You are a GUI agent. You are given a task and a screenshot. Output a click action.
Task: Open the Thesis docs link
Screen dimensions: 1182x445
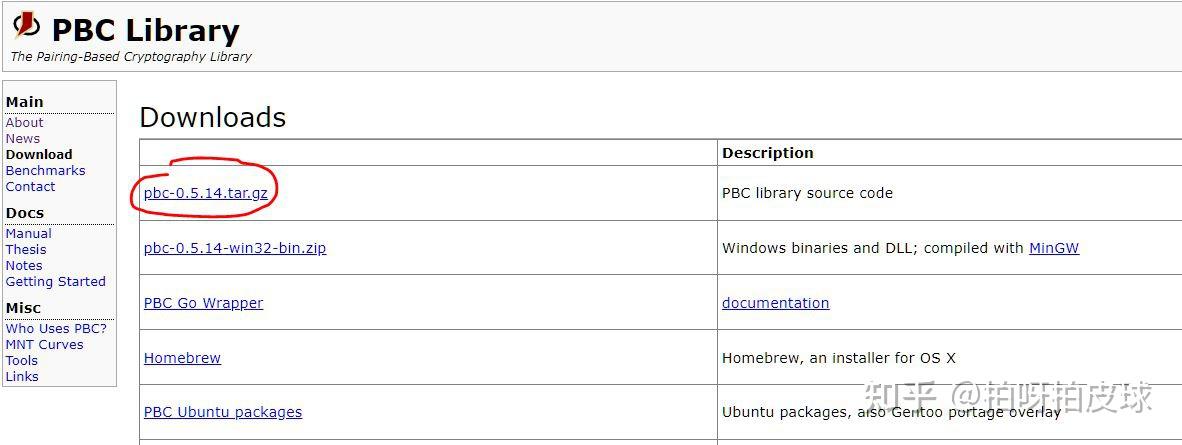[x=26, y=250]
